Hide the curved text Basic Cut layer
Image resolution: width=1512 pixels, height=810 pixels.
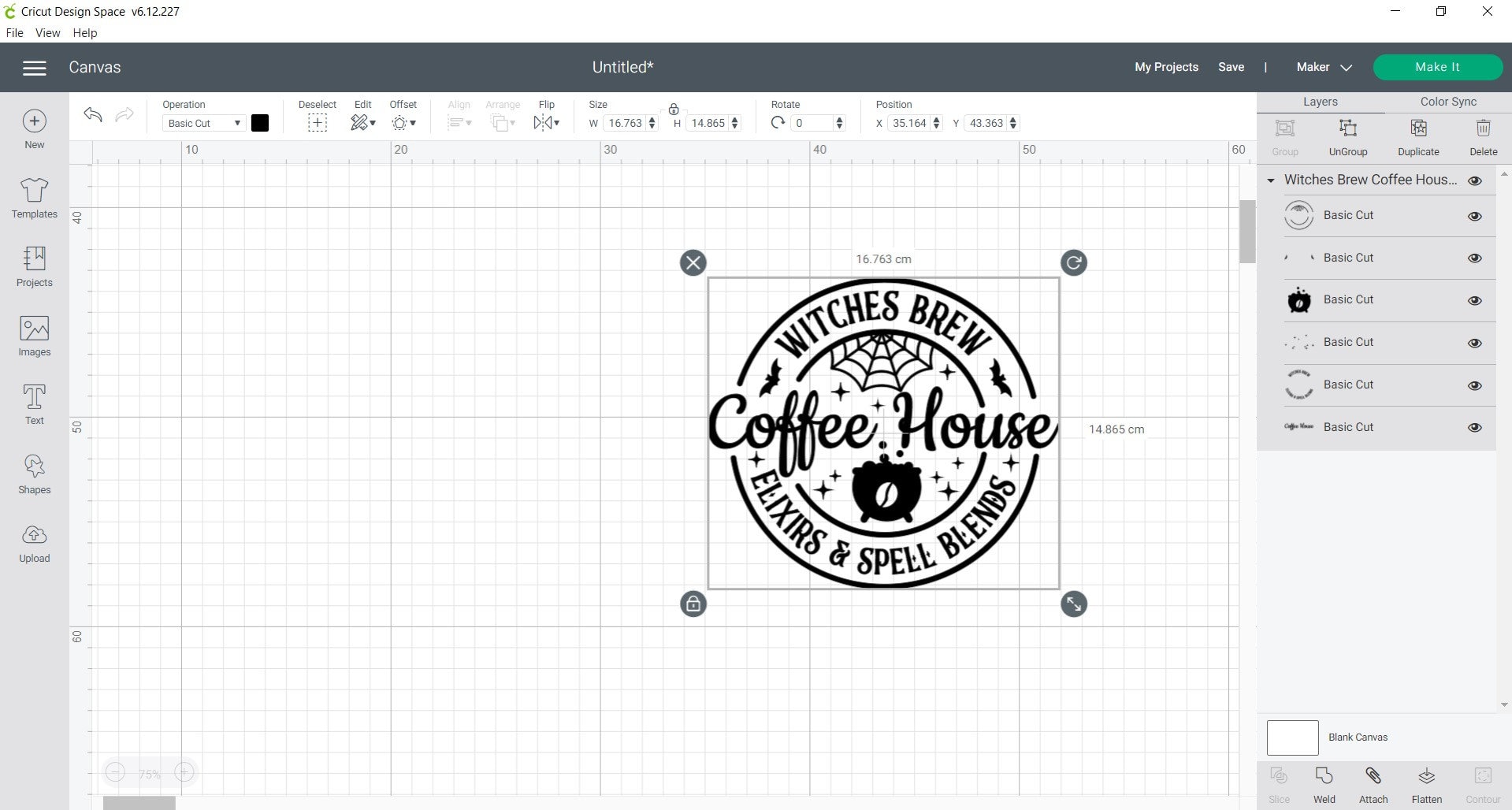[1475, 385]
